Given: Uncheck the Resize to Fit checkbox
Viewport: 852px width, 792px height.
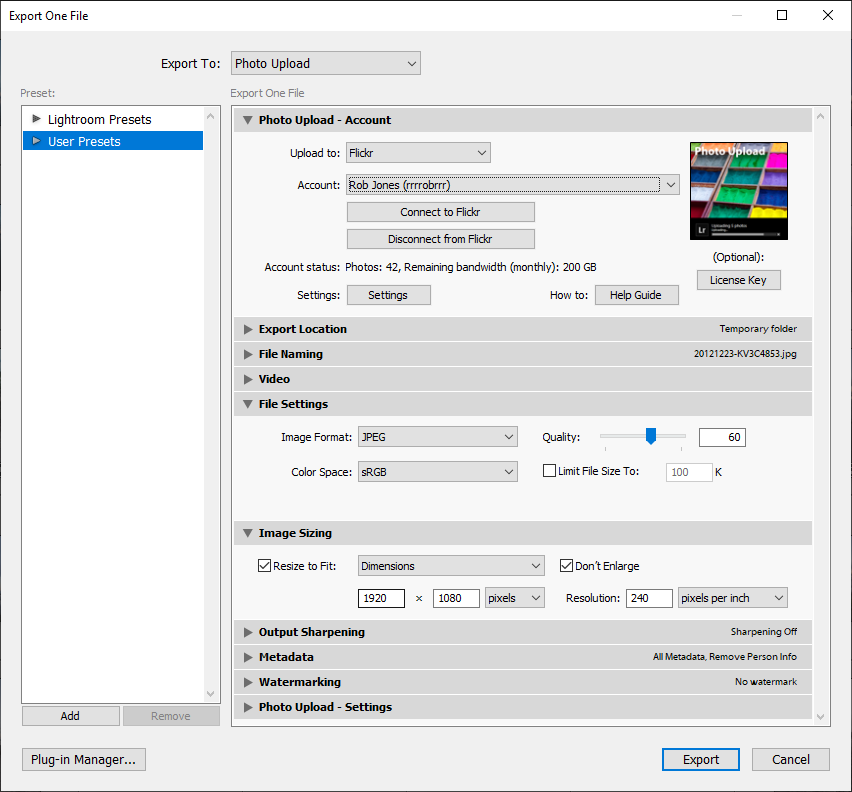Looking at the screenshot, I should (265, 566).
